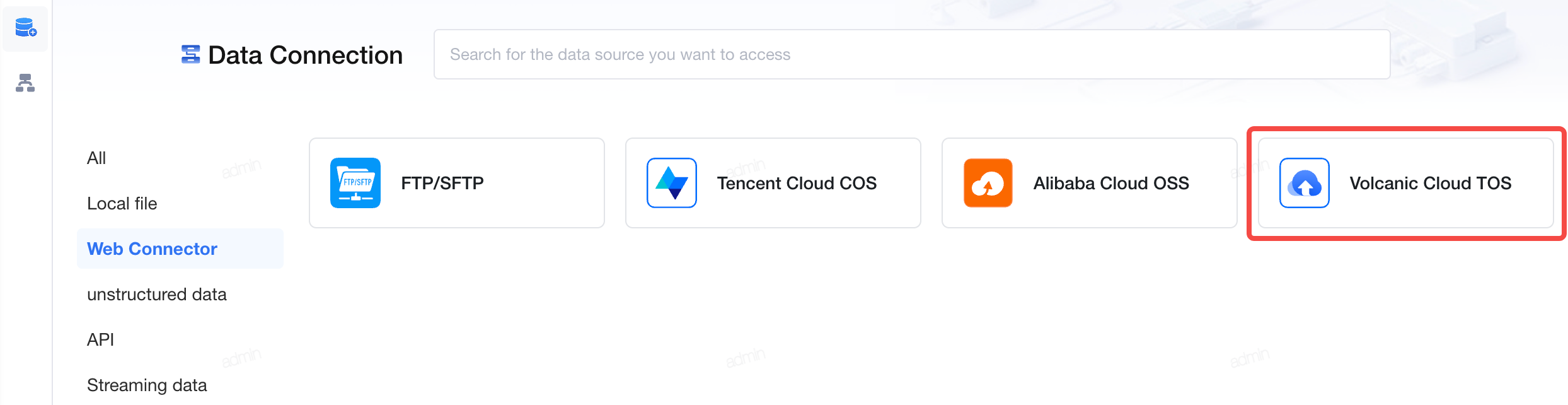Image resolution: width=1568 pixels, height=405 pixels.
Task: Open the FTP/SFTP connector card
Action: [457, 183]
